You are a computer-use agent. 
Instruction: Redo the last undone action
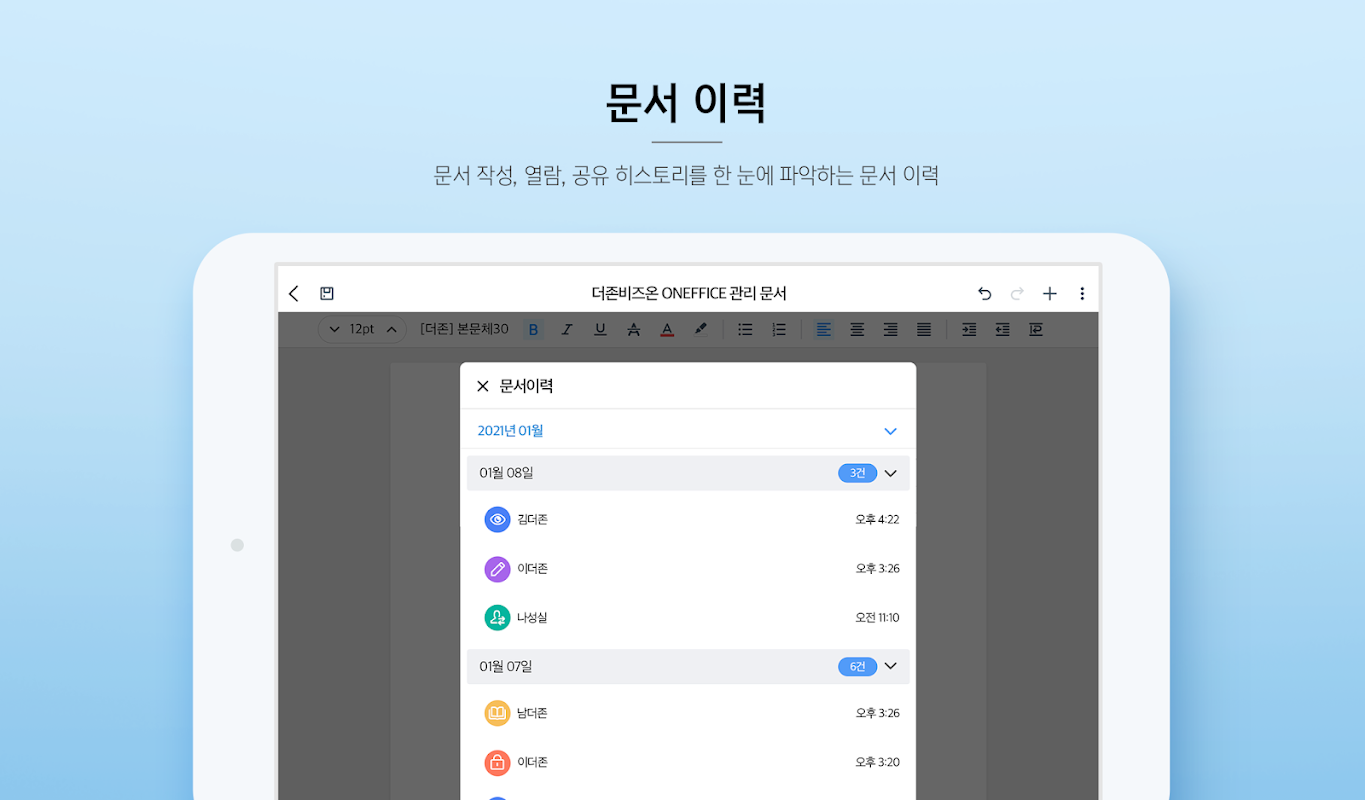1017,294
